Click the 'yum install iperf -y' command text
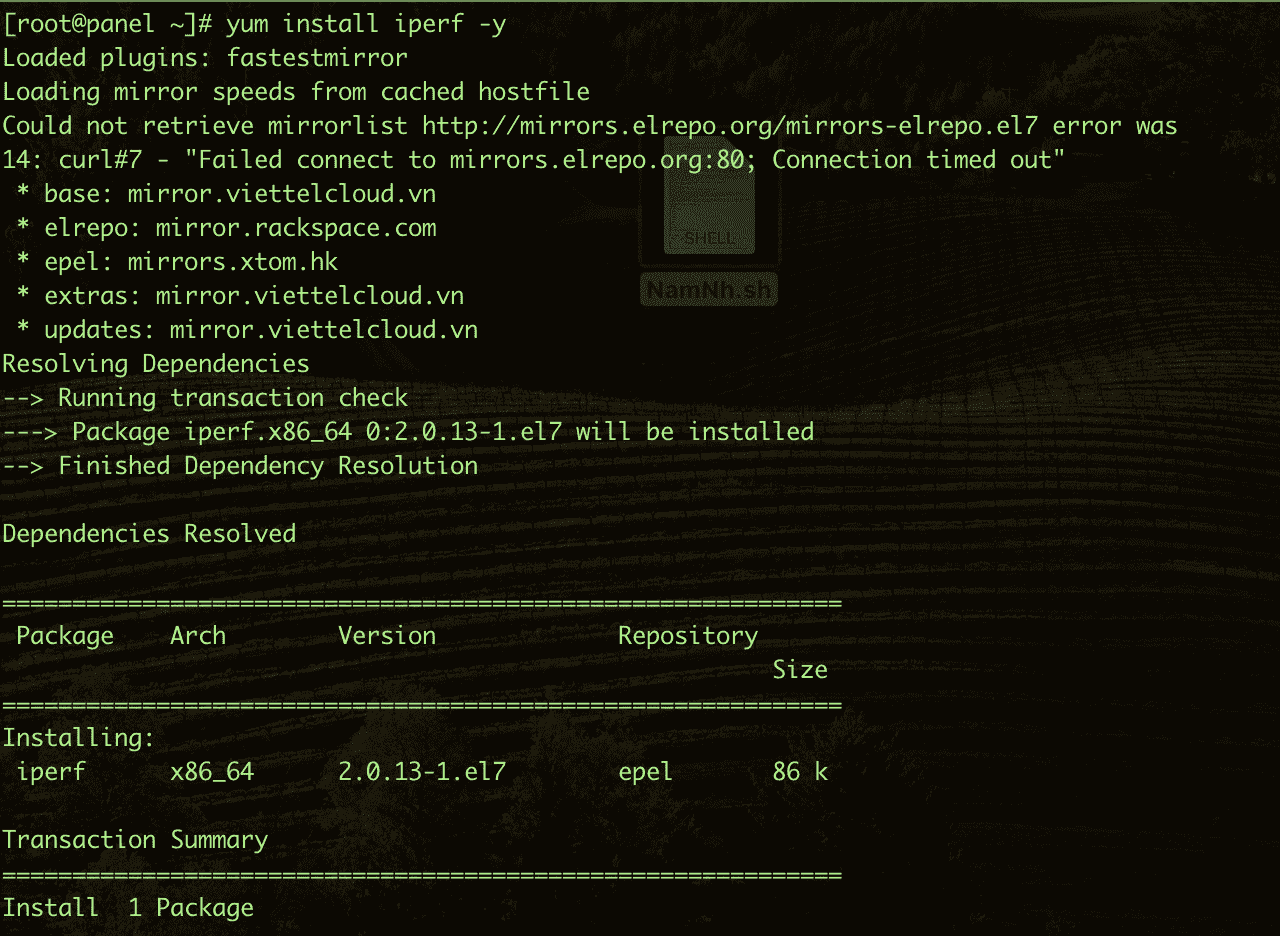The height and width of the screenshot is (936, 1280). 365,24
